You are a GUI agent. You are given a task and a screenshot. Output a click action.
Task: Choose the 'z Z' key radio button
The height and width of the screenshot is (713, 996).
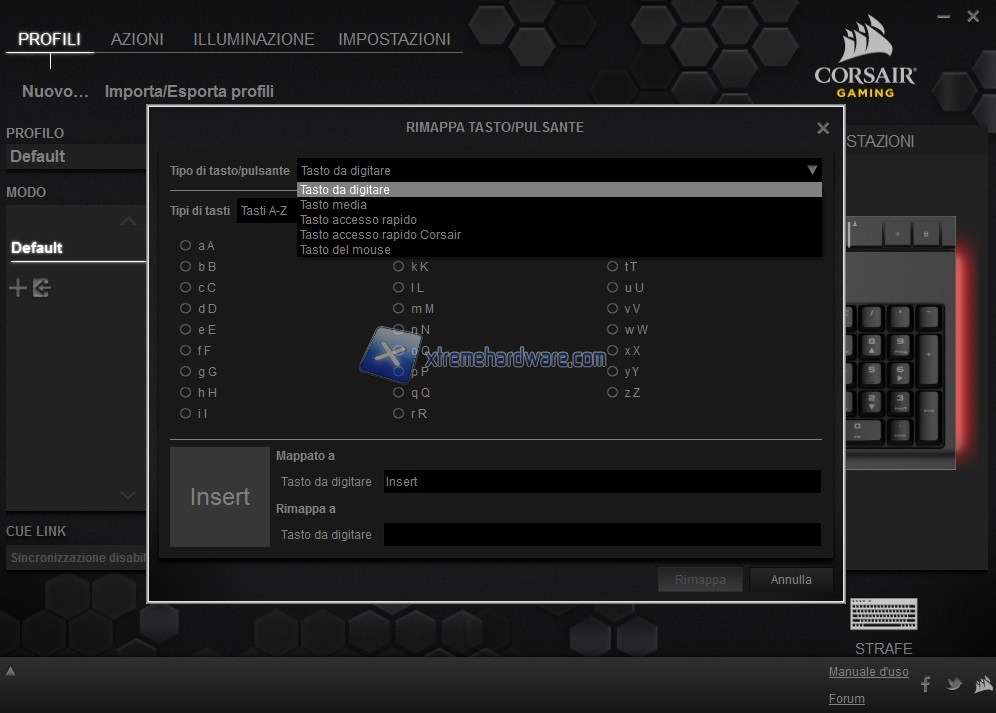point(613,393)
